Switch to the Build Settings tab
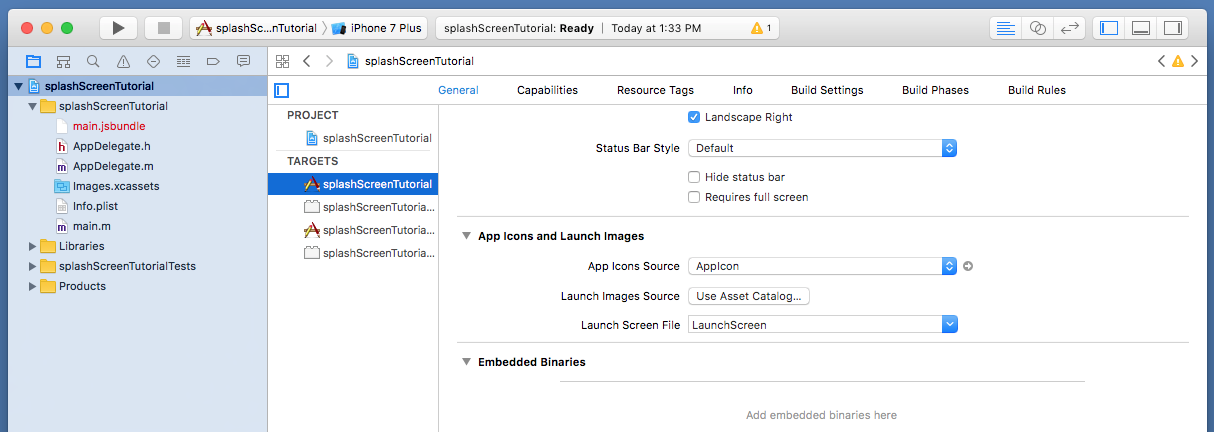The height and width of the screenshot is (432, 1214). tap(826, 90)
